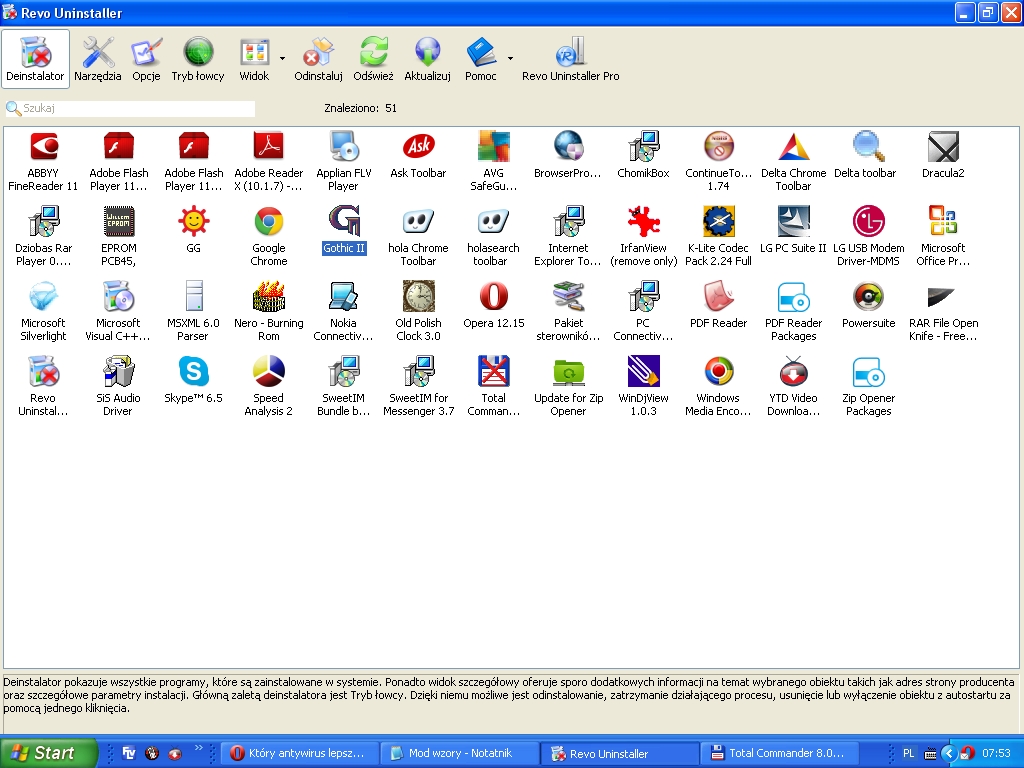This screenshot has width=1024, height=768.
Task: Click the Aktualizuj update button
Action: pyautogui.click(x=427, y=58)
